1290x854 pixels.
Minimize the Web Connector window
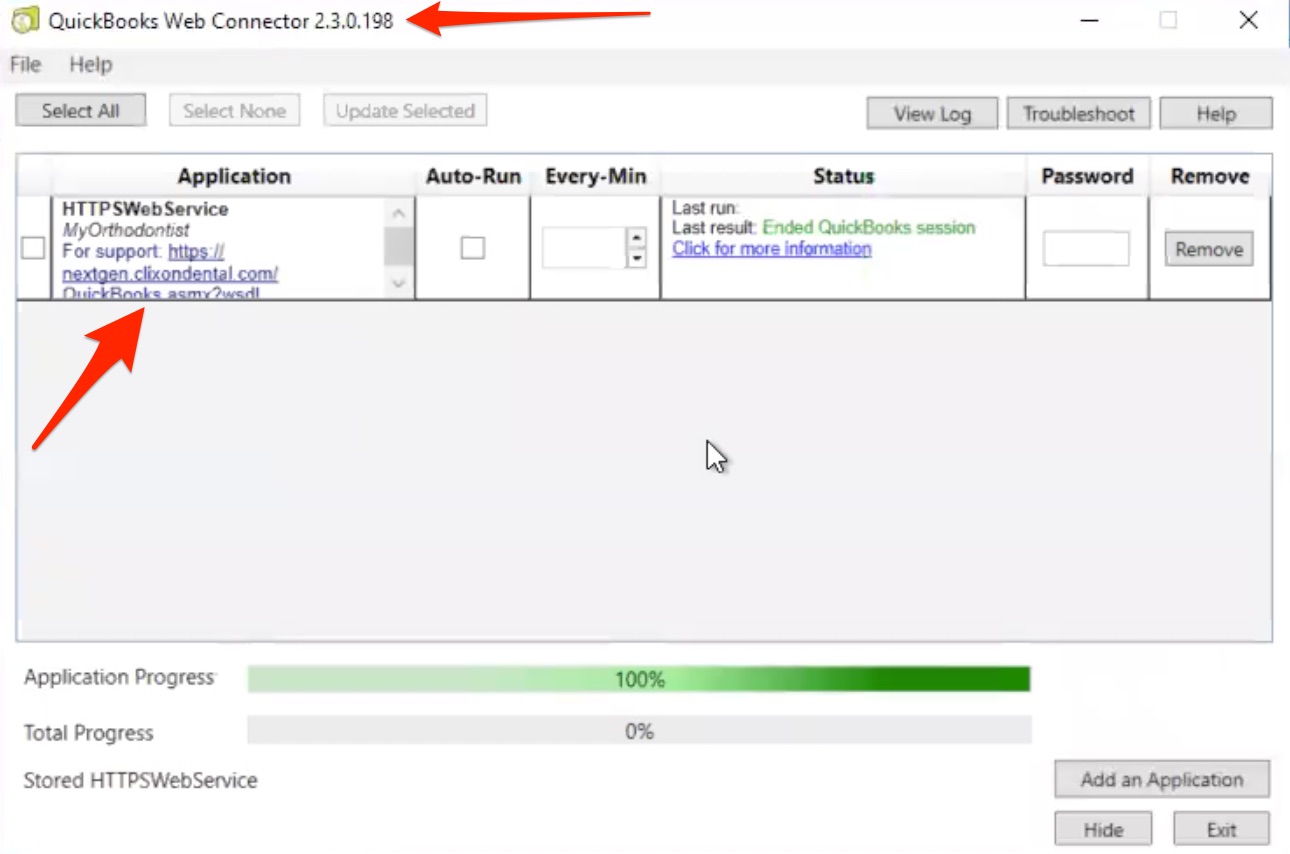1088,20
